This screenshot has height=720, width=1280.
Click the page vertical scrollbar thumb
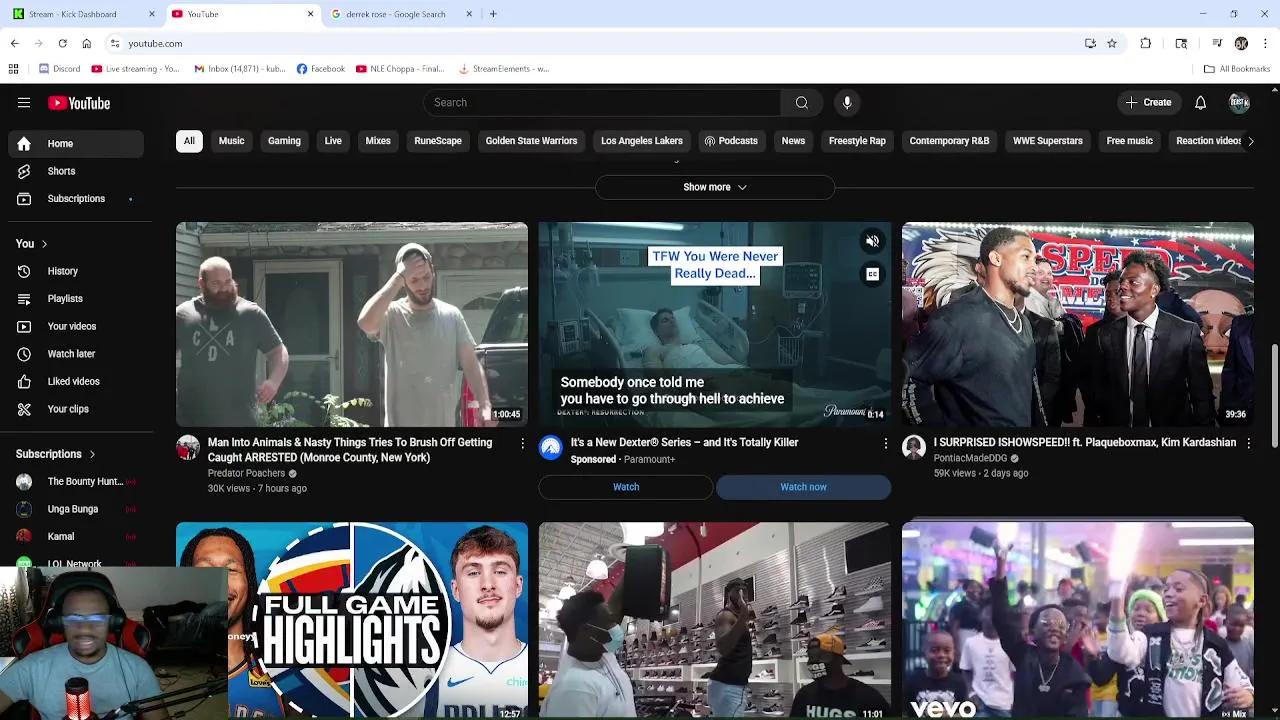click(1274, 397)
